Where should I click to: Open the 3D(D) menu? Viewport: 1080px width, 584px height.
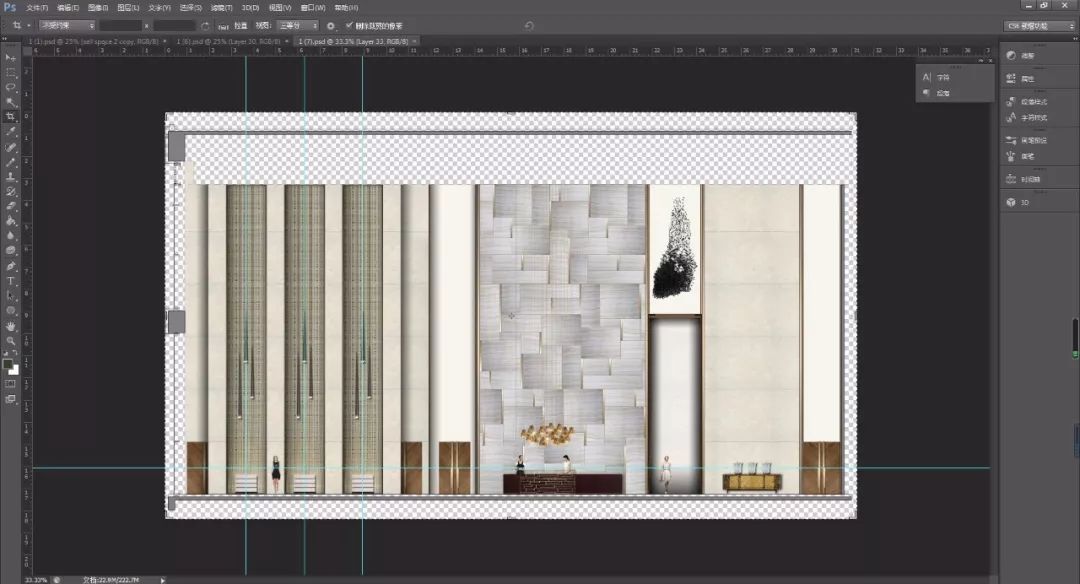(250, 7)
